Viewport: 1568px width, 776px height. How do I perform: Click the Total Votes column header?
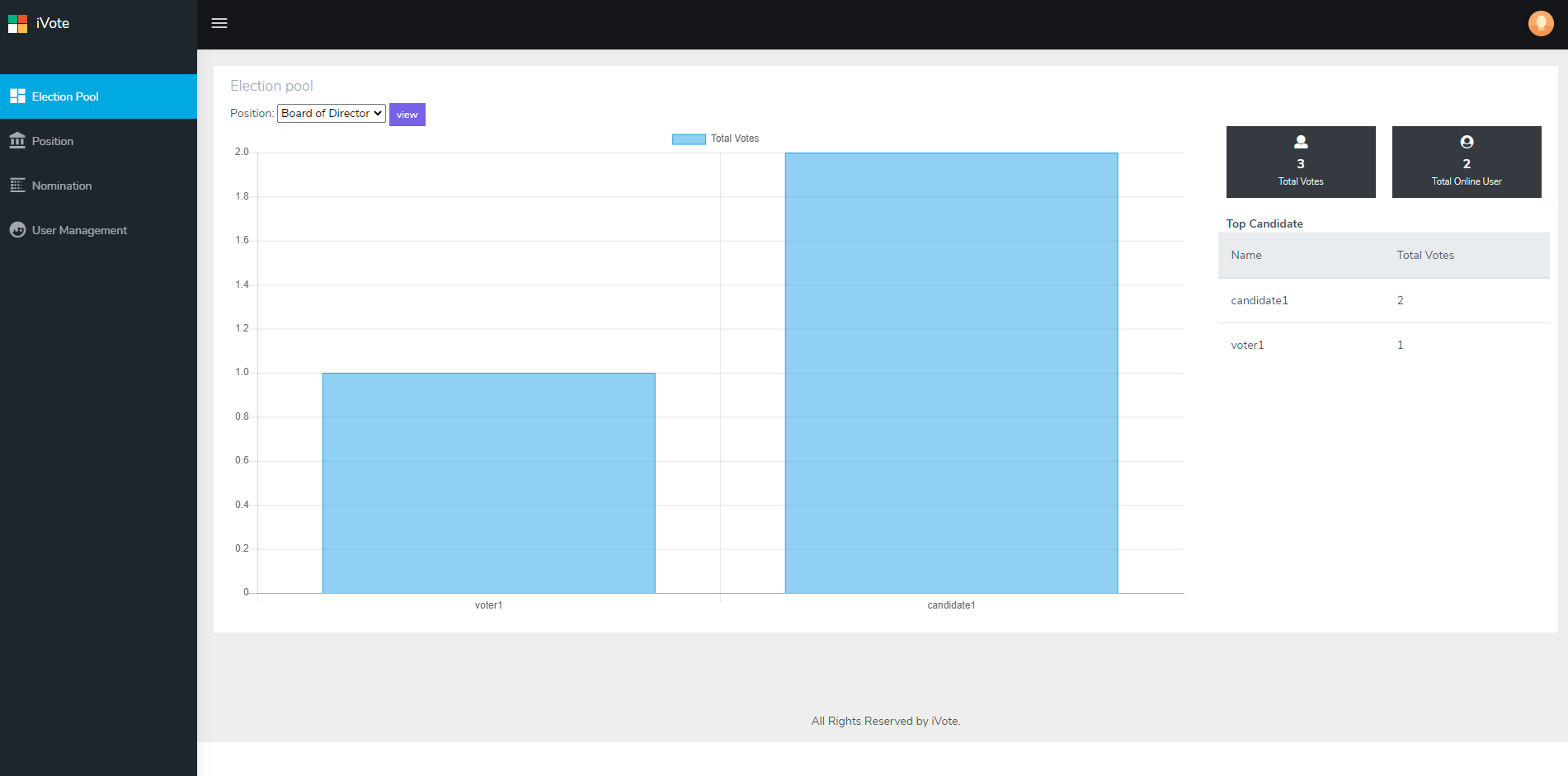[1425, 255]
